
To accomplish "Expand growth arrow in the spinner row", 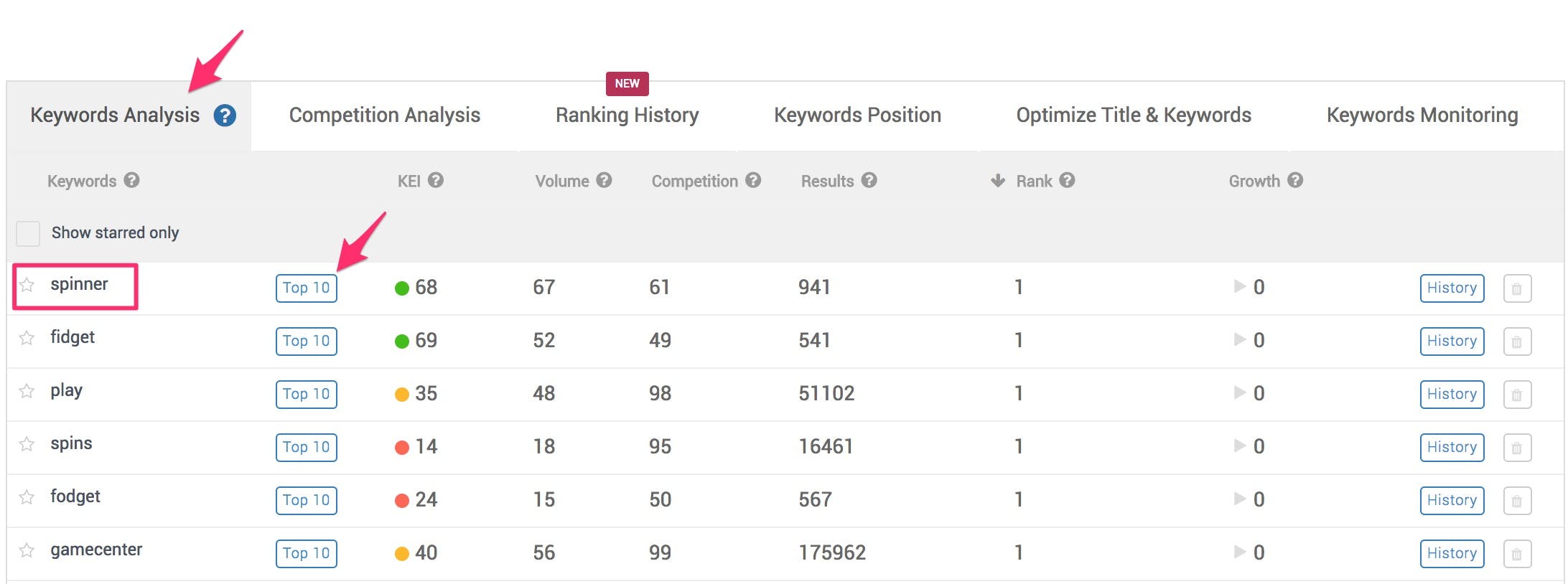I will tap(1239, 287).
